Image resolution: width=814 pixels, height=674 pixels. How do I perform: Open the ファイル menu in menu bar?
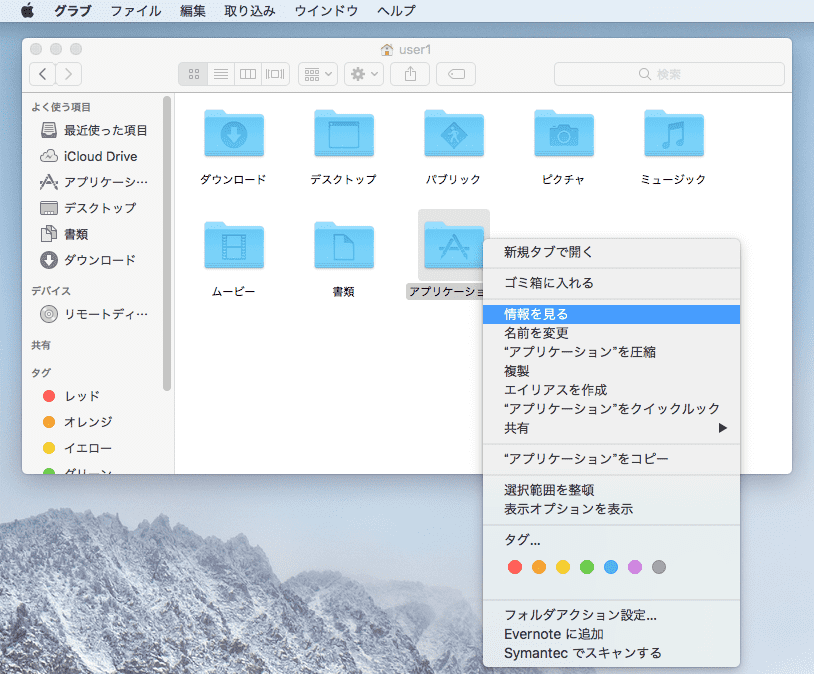pyautogui.click(x=136, y=11)
